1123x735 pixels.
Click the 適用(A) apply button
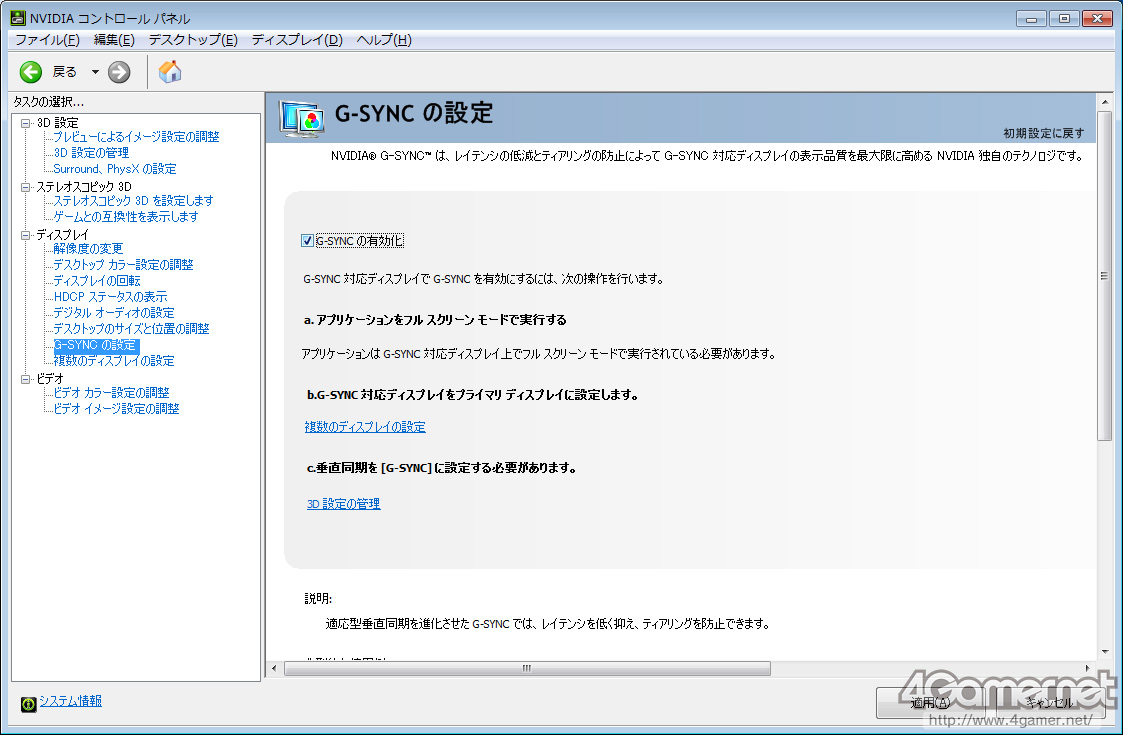(x=930, y=702)
